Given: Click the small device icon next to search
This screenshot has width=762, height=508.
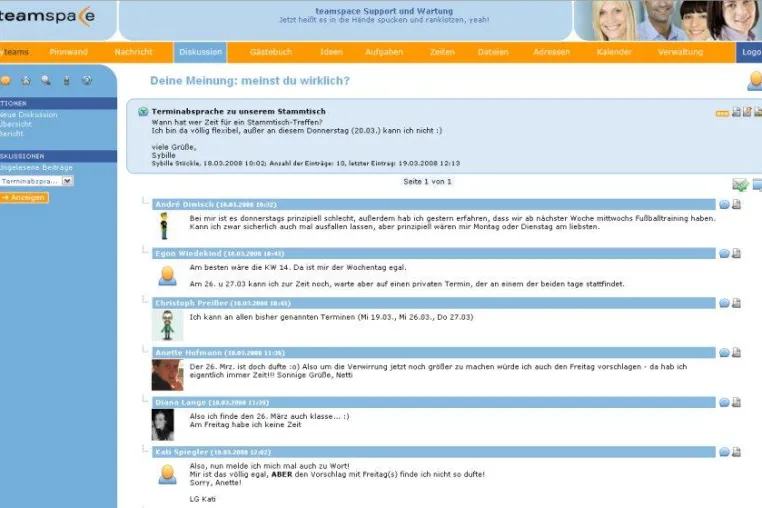Looking at the screenshot, I should coord(67,81).
